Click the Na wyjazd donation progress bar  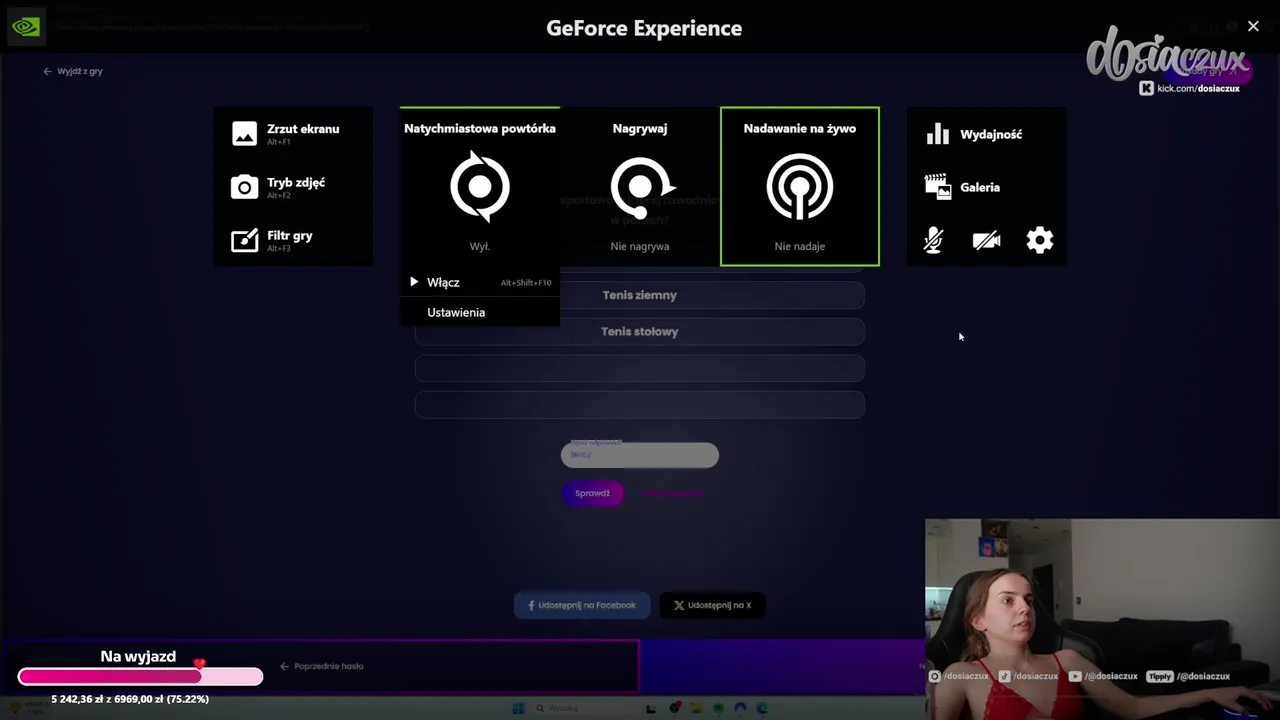(140, 677)
